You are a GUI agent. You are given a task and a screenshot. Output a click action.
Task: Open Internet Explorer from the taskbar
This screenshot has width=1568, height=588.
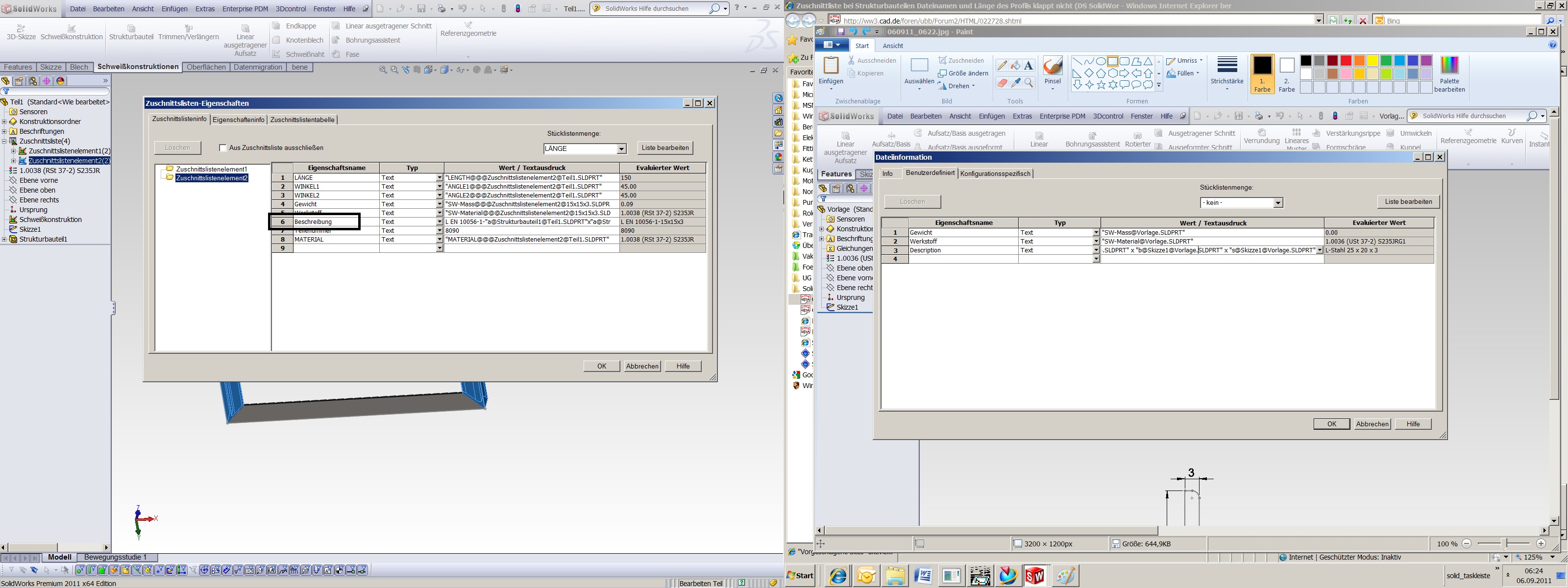[x=838, y=576]
